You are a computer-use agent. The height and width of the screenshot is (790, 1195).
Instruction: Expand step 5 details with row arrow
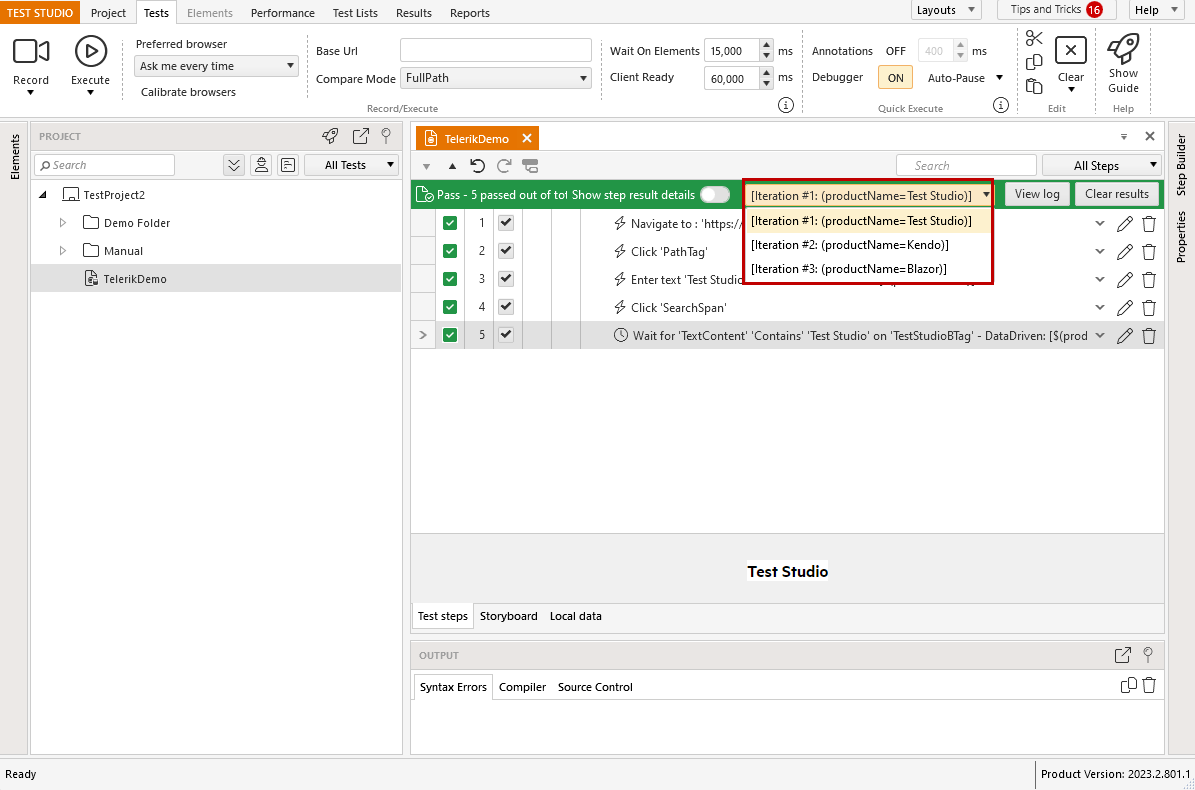click(423, 335)
